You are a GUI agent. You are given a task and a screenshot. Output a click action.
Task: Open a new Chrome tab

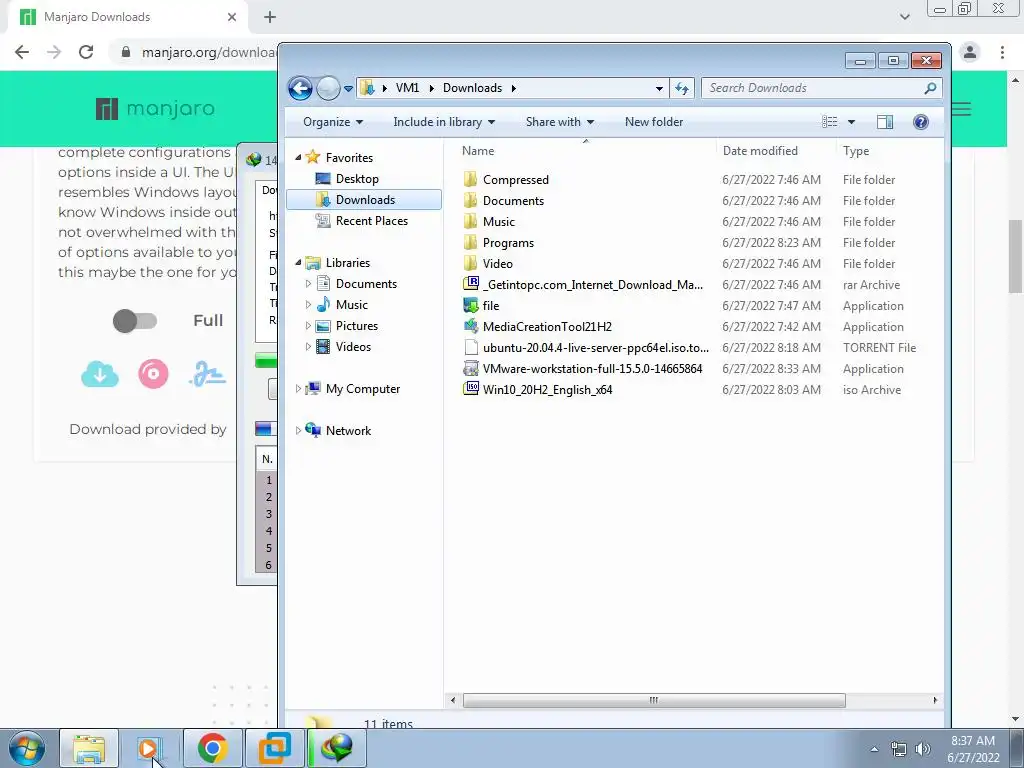270,18
